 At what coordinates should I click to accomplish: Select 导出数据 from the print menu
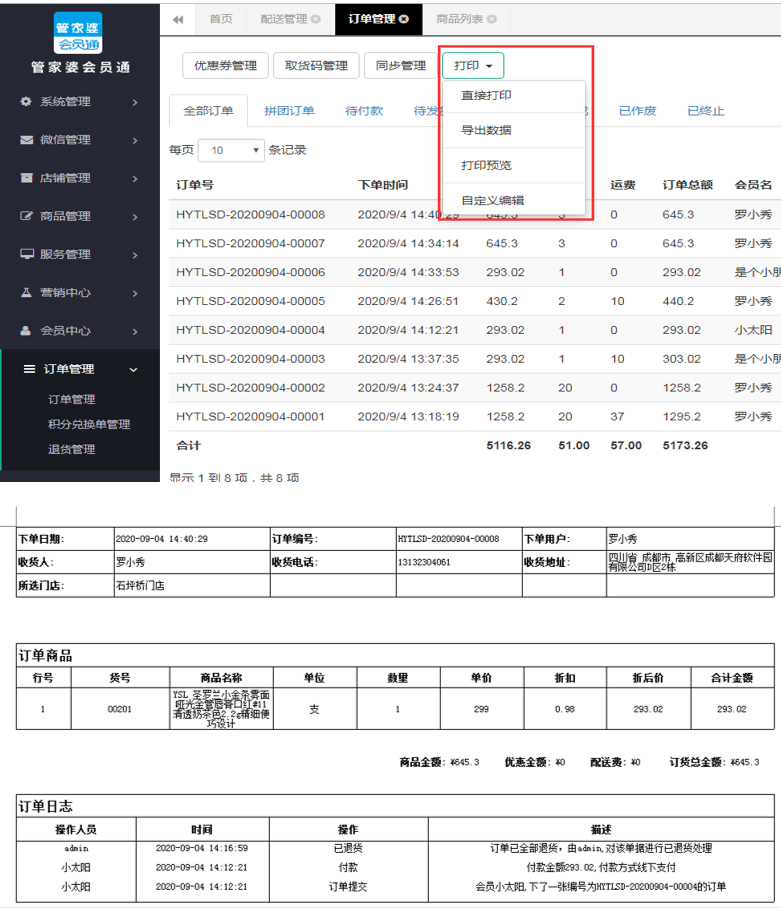pyautogui.click(x=514, y=130)
